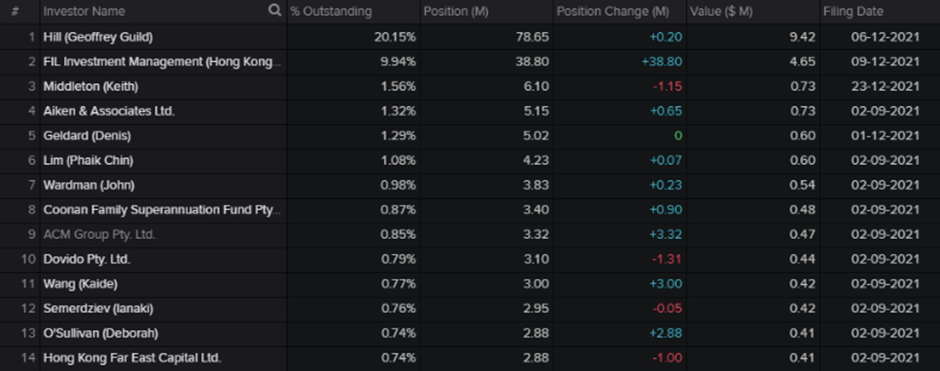Image resolution: width=940 pixels, height=371 pixels.
Task: Click O'Sullivan (Deborah) investor
Action: [101, 333]
